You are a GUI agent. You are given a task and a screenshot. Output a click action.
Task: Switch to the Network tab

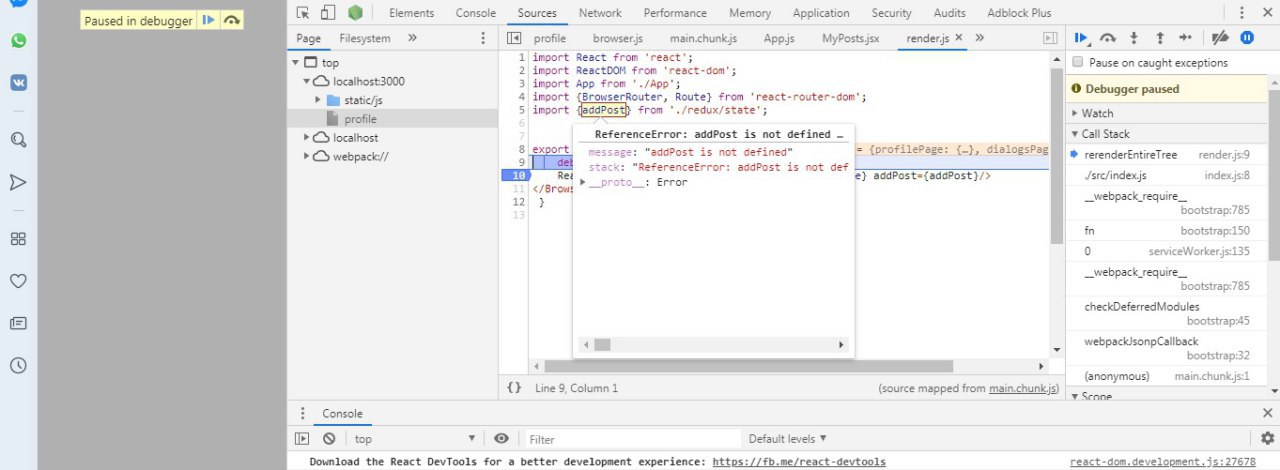coord(600,13)
